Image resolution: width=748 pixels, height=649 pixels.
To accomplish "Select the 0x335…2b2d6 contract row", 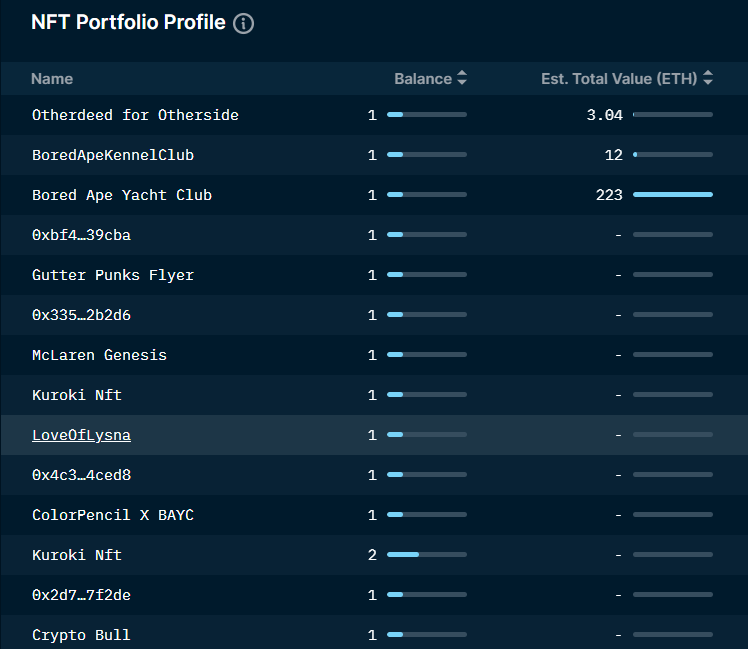I will [374, 315].
